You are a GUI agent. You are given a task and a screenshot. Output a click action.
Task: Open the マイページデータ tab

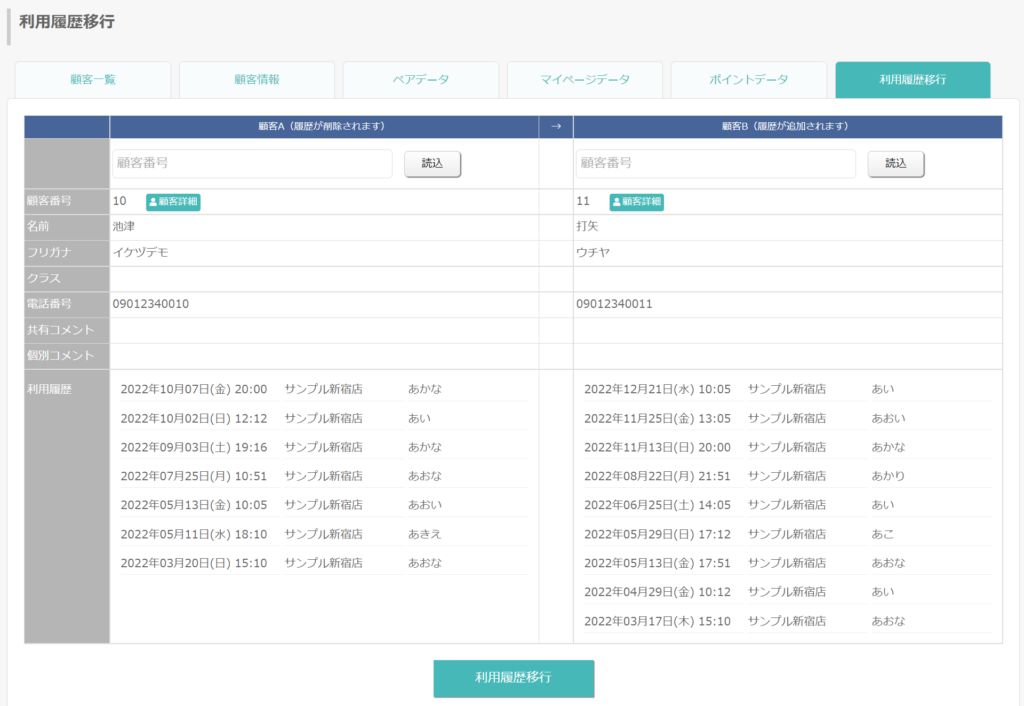(584, 80)
